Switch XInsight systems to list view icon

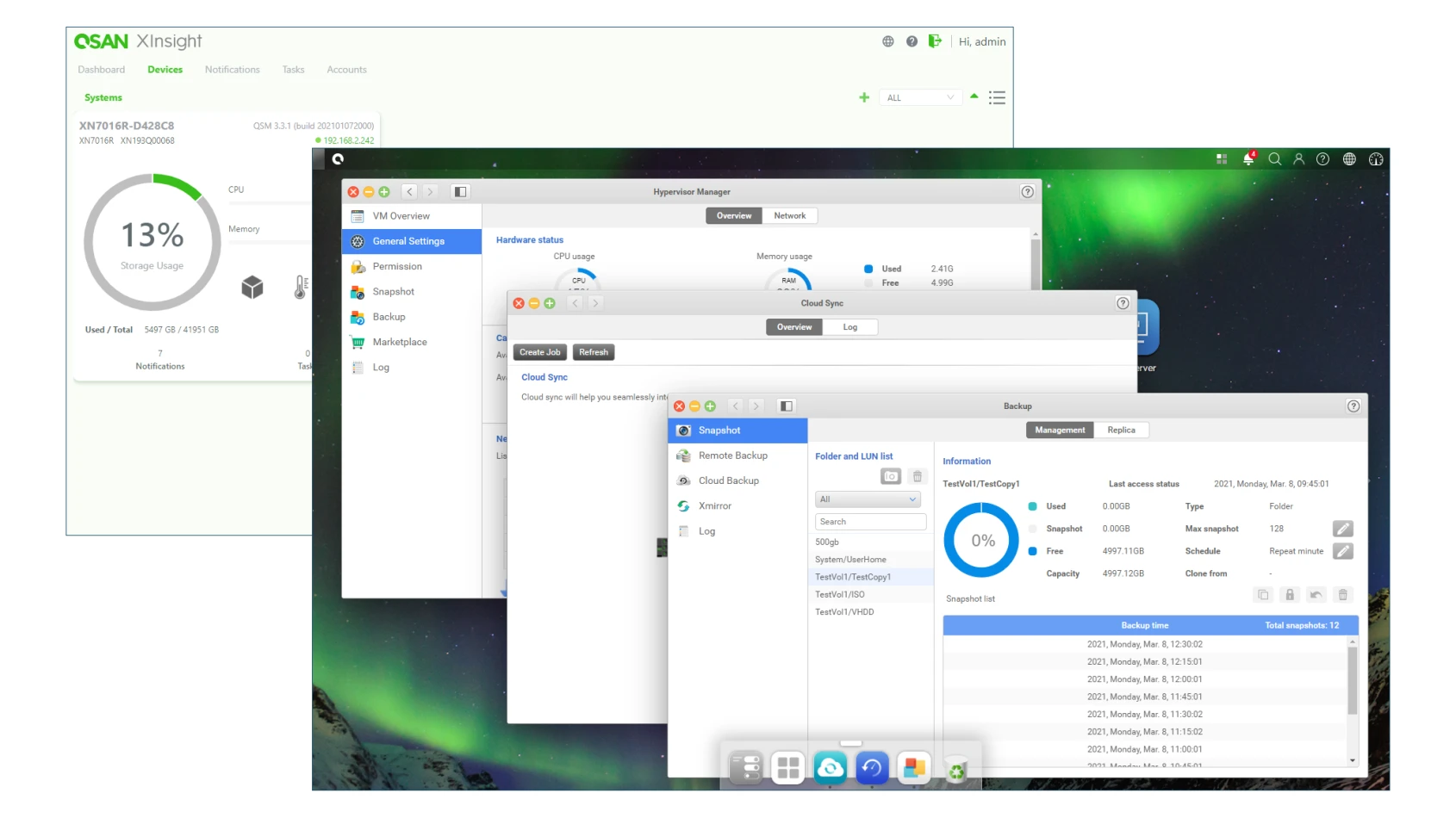(997, 97)
